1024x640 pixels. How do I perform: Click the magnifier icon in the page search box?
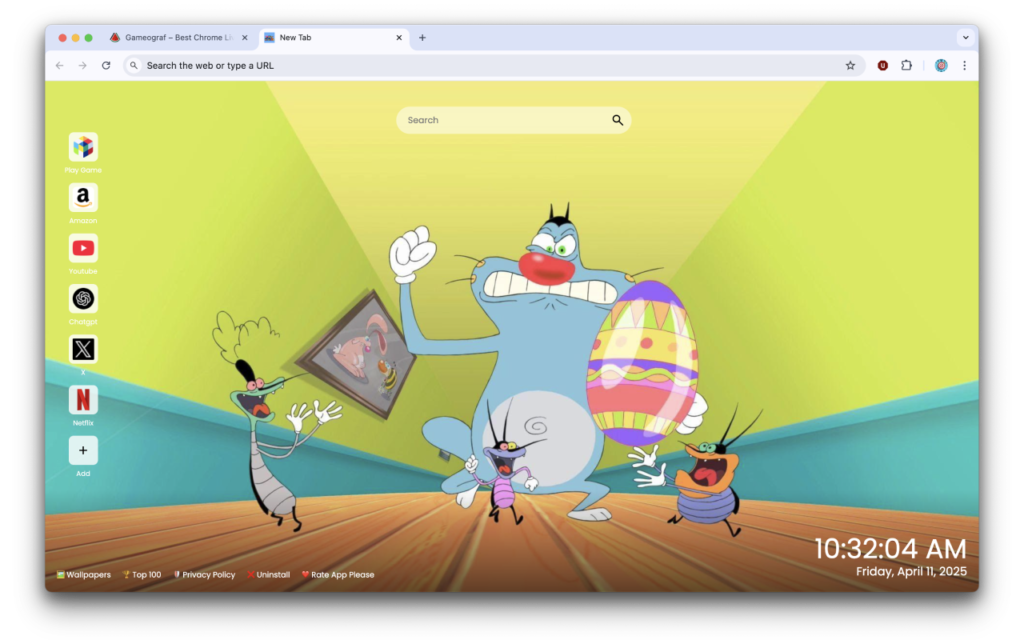pyautogui.click(x=617, y=120)
